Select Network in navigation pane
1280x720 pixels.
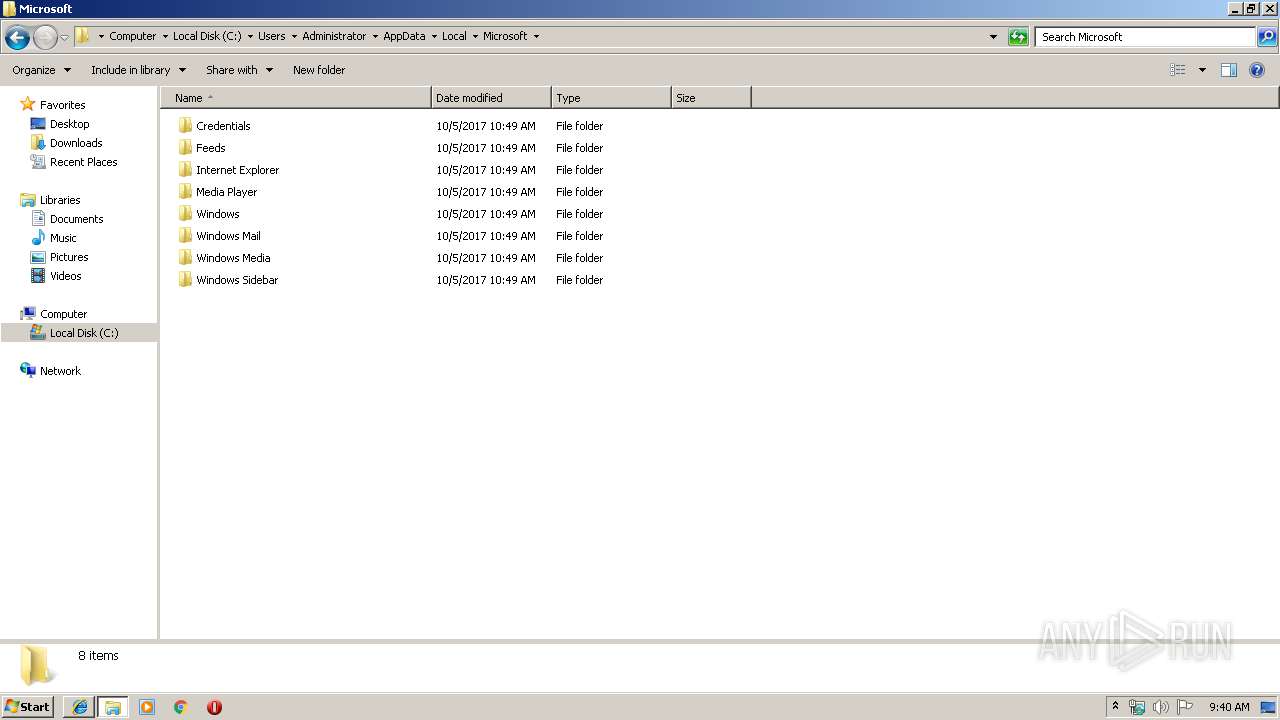click(x=60, y=371)
